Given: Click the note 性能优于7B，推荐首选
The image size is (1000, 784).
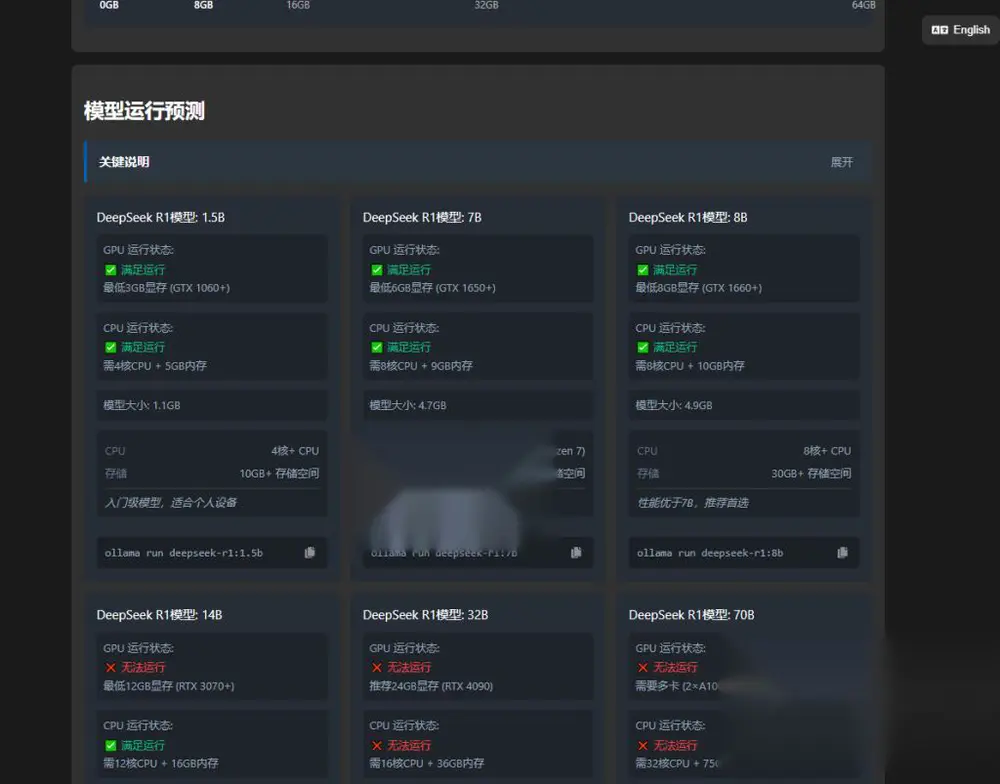Looking at the screenshot, I should 693,503.
